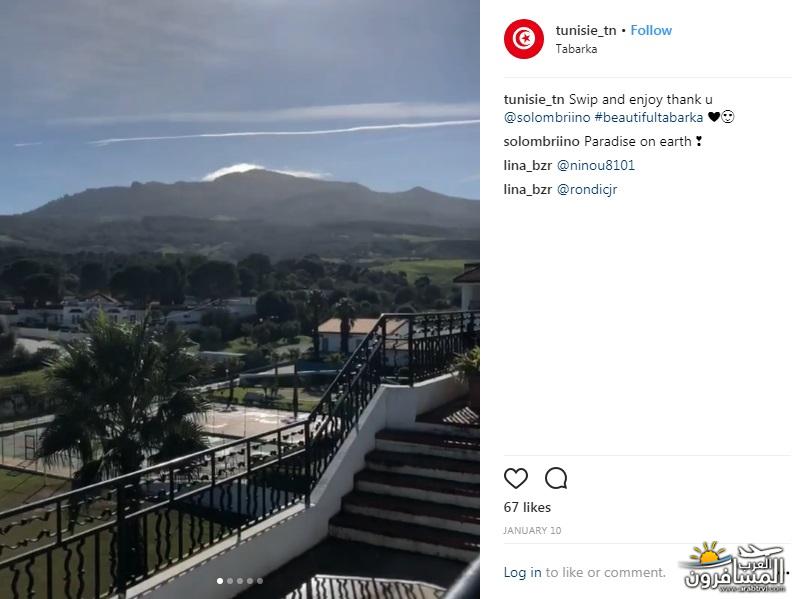The height and width of the screenshot is (599, 792).
Task: Open tunisie_tn username in header
Action: pos(586,30)
